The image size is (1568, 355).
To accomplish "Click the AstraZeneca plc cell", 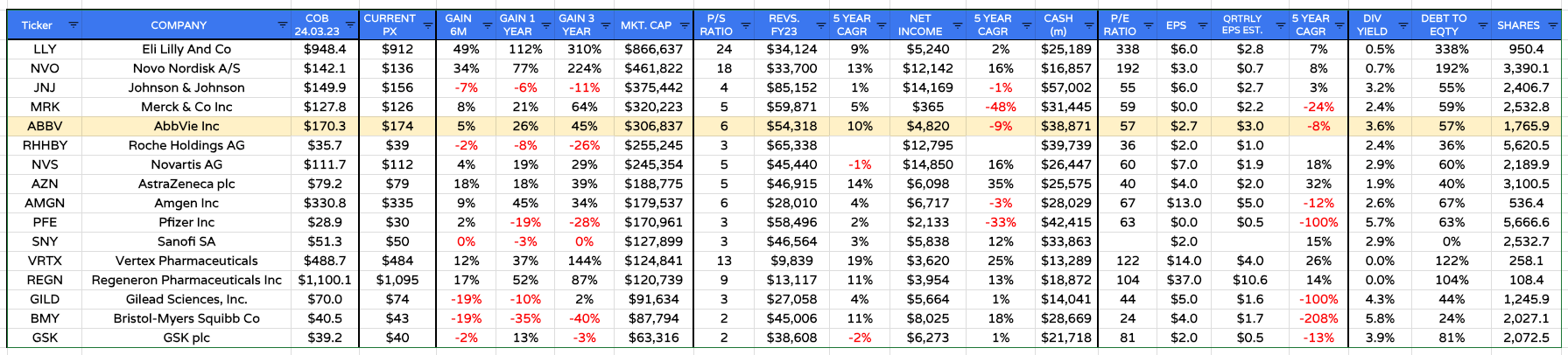I will pyautogui.click(x=187, y=184).
